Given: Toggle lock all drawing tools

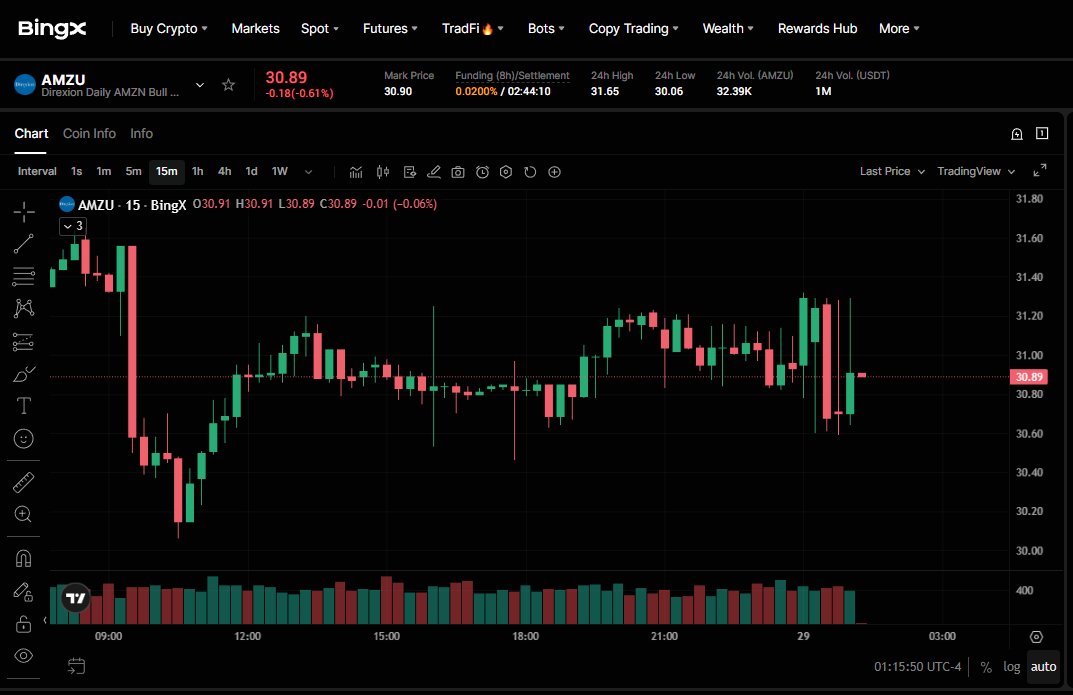Looking at the screenshot, I should click(x=24, y=624).
